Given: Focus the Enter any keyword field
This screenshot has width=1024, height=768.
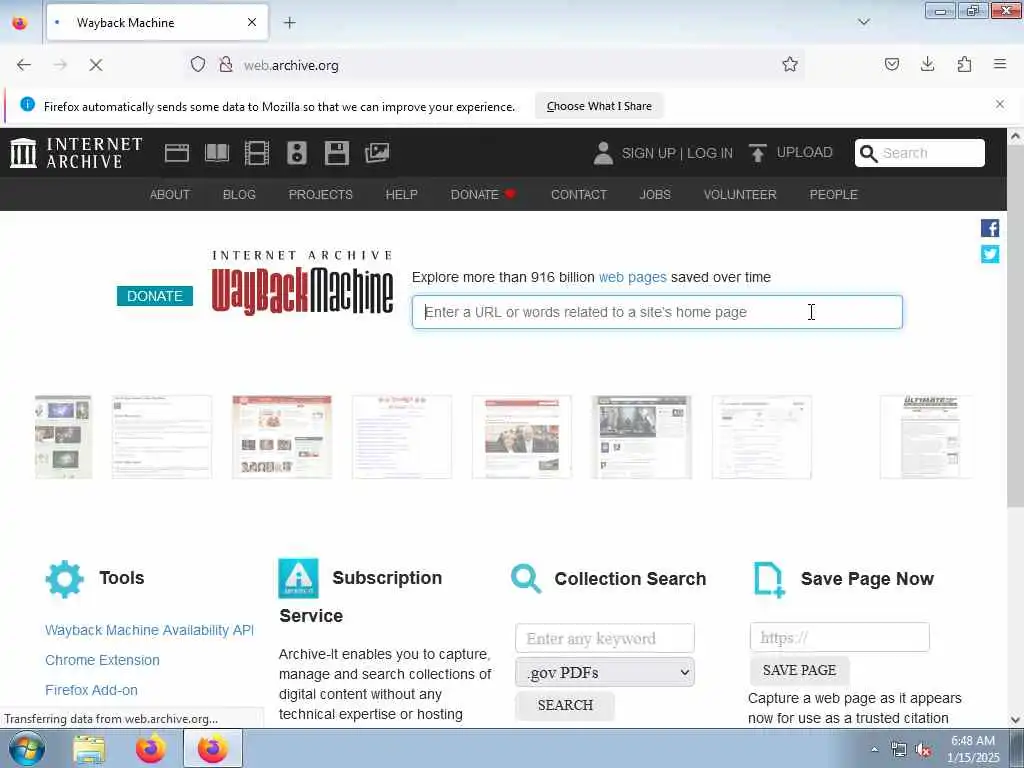Looking at the screenshot, I should pyautogui.click(x=605, y=638).
